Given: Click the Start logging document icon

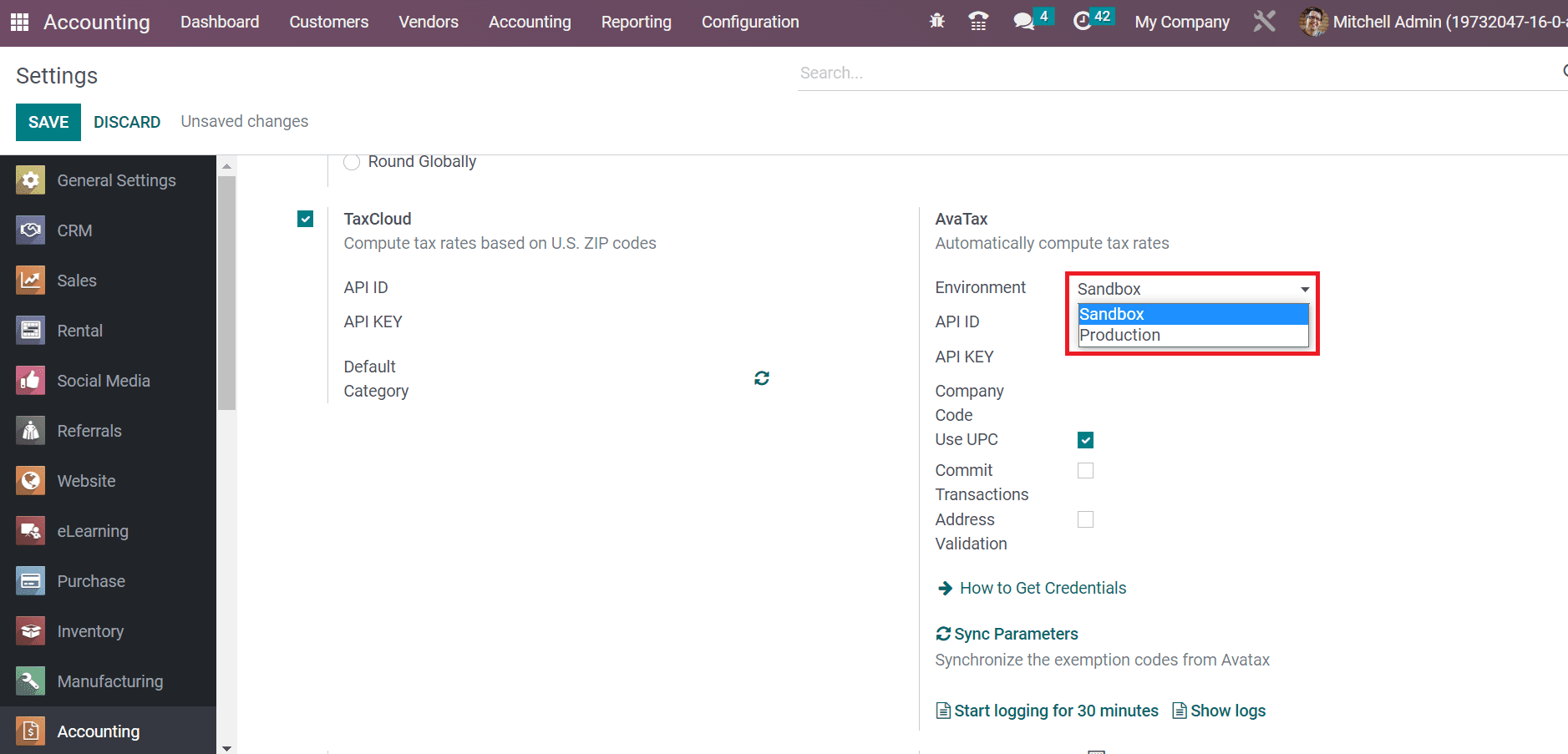Looking at the screenshot, I should click(x=943, y=711).
